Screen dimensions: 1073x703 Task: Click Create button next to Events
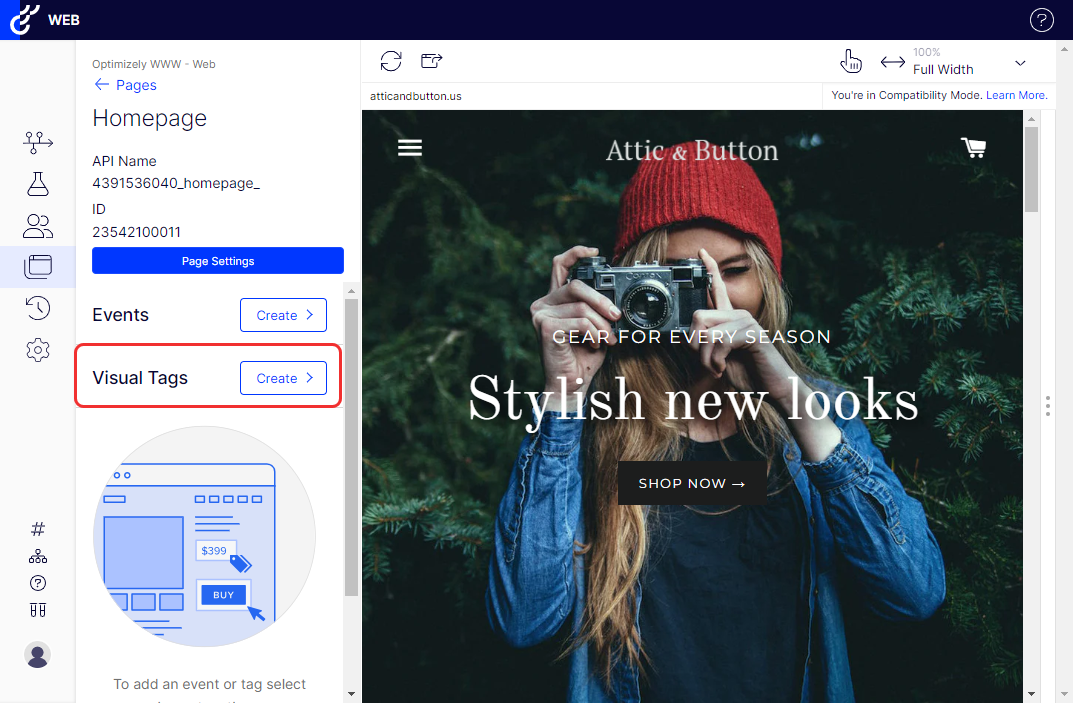click(x=283, y=315)
